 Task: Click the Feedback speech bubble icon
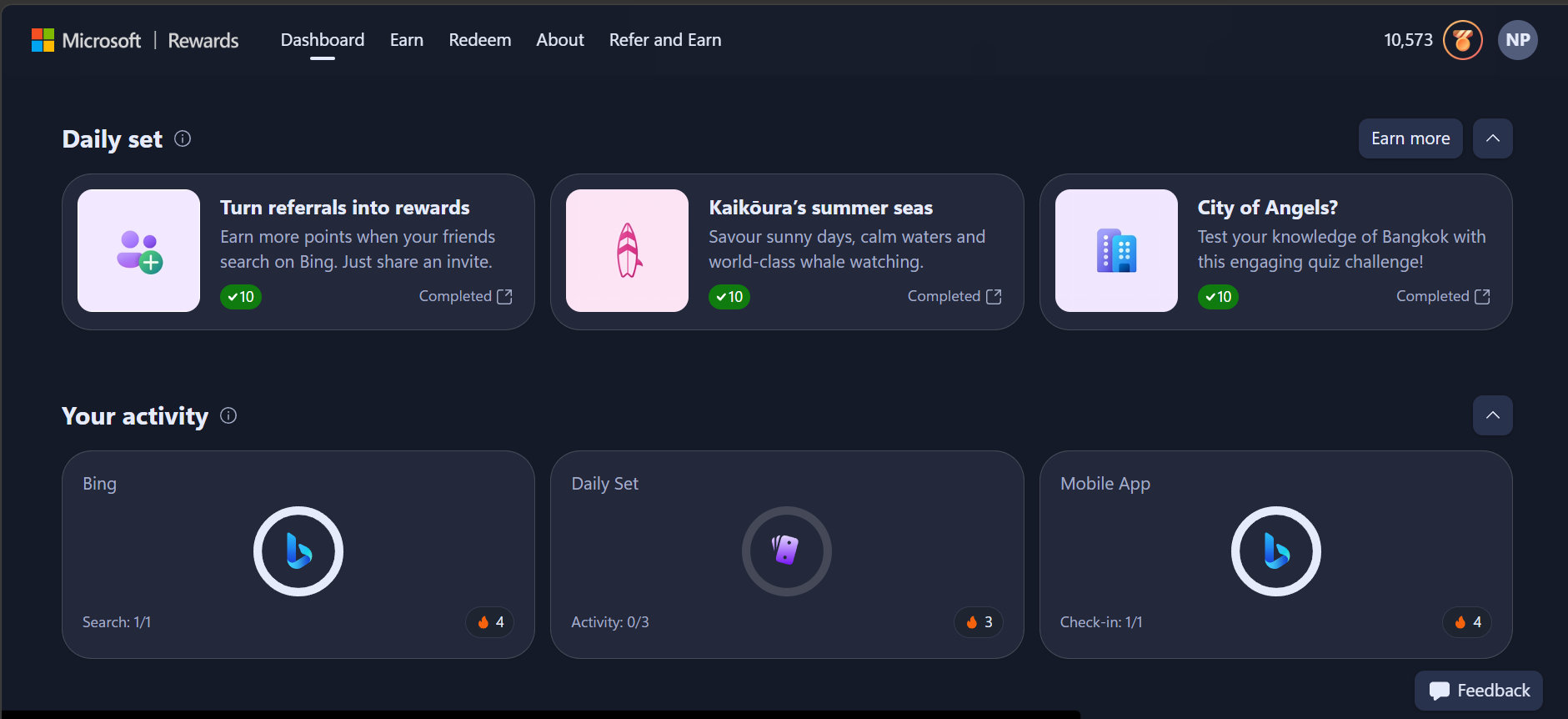(1439, 691)
